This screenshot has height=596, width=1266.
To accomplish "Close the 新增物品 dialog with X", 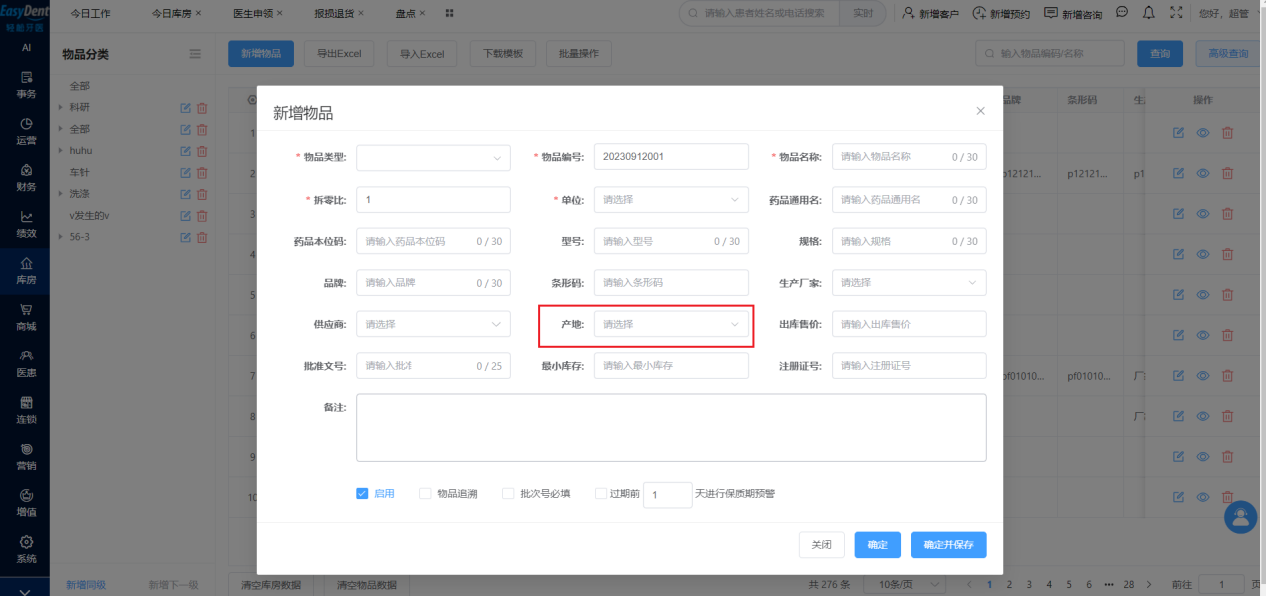I will [980, 111].
